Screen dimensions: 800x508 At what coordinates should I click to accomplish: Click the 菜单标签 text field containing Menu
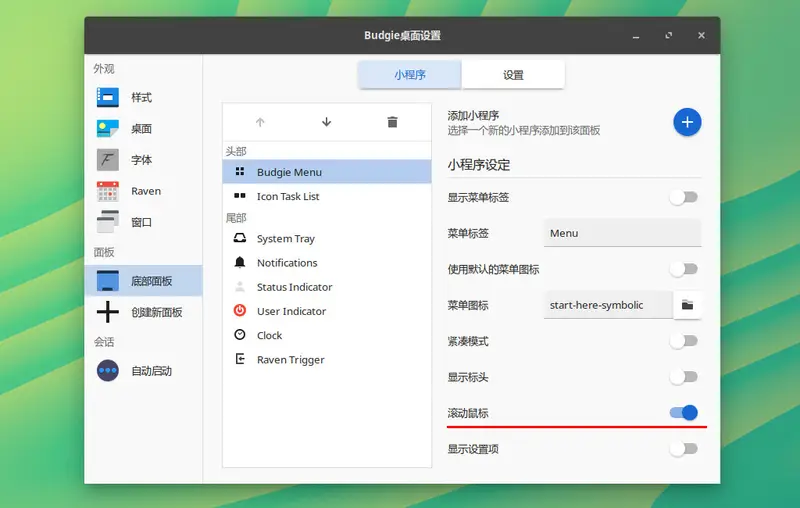[x=622, y=233]
